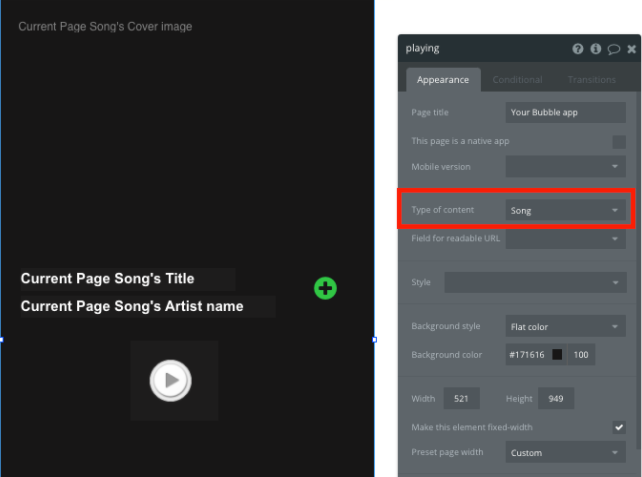Change the Background style dropdown

click(565, 327)
